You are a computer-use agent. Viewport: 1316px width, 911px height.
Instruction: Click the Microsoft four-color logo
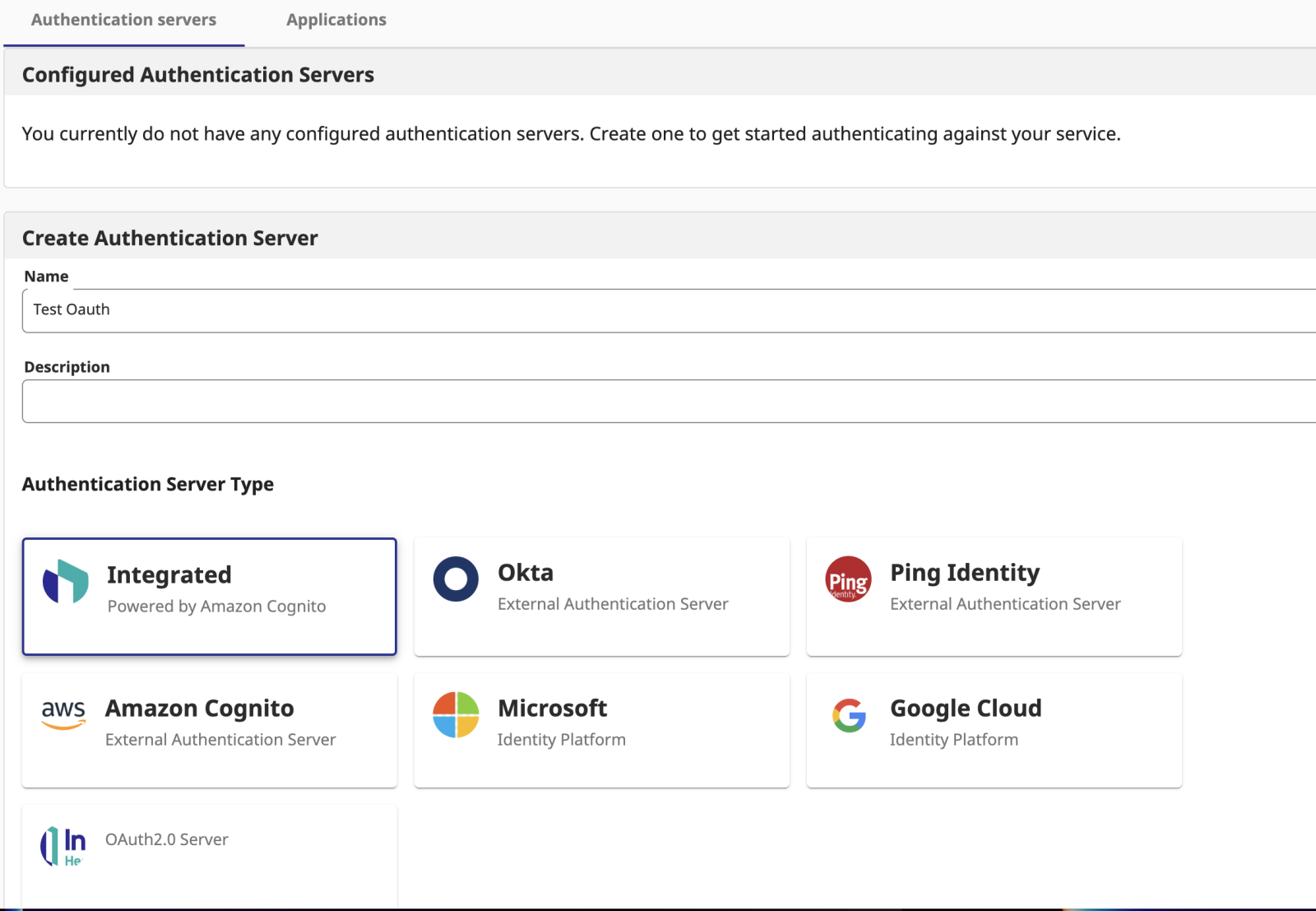coord(456,714)
